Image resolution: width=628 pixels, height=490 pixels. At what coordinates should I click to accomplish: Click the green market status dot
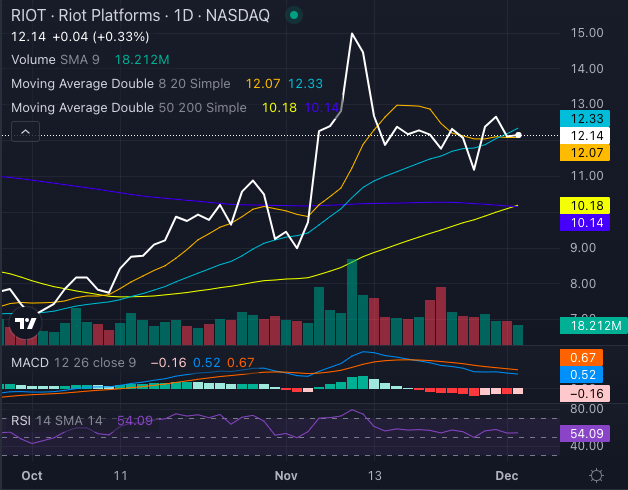[292, 16]
